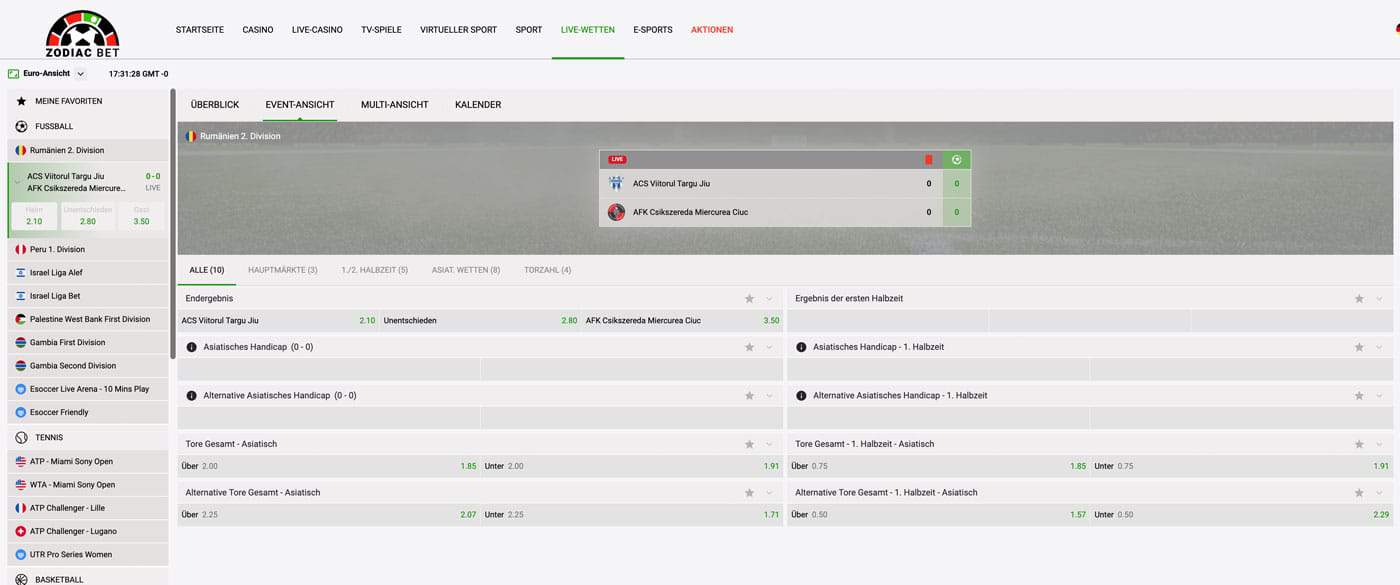Click info icon for Alternative Asiatisches Handicap - 1. Halbzeit
1400x585 pixels.
point(801,395)
